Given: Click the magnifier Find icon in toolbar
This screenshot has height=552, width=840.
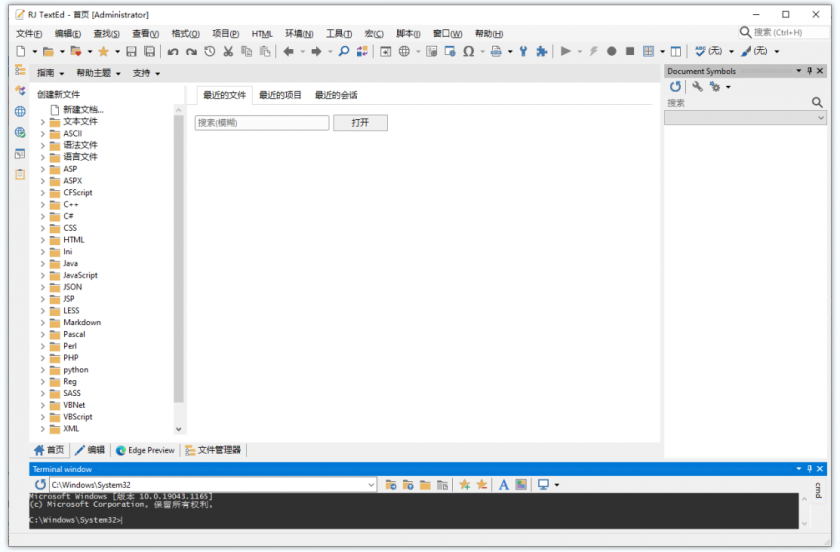Looking at the screenshot, I should (344, 51).
